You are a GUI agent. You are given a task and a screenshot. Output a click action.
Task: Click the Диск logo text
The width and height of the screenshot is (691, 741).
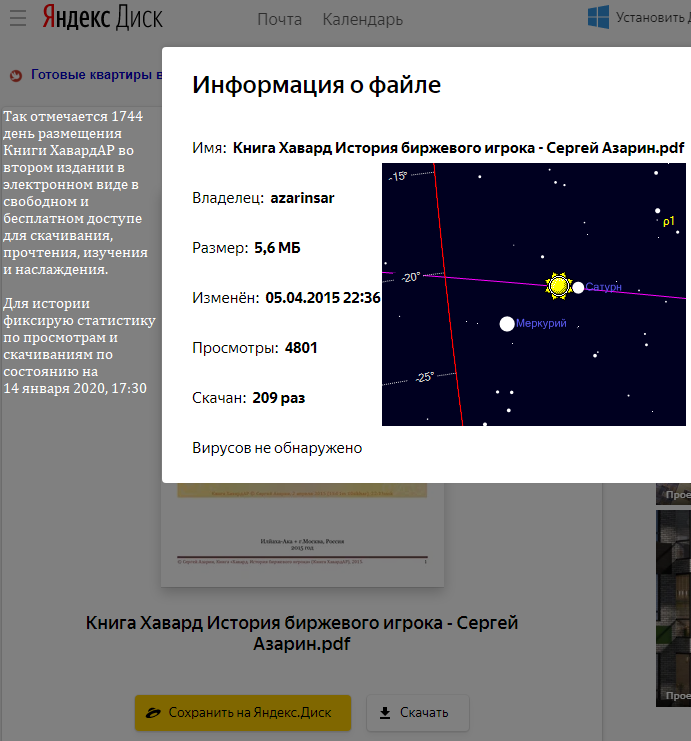140,18
